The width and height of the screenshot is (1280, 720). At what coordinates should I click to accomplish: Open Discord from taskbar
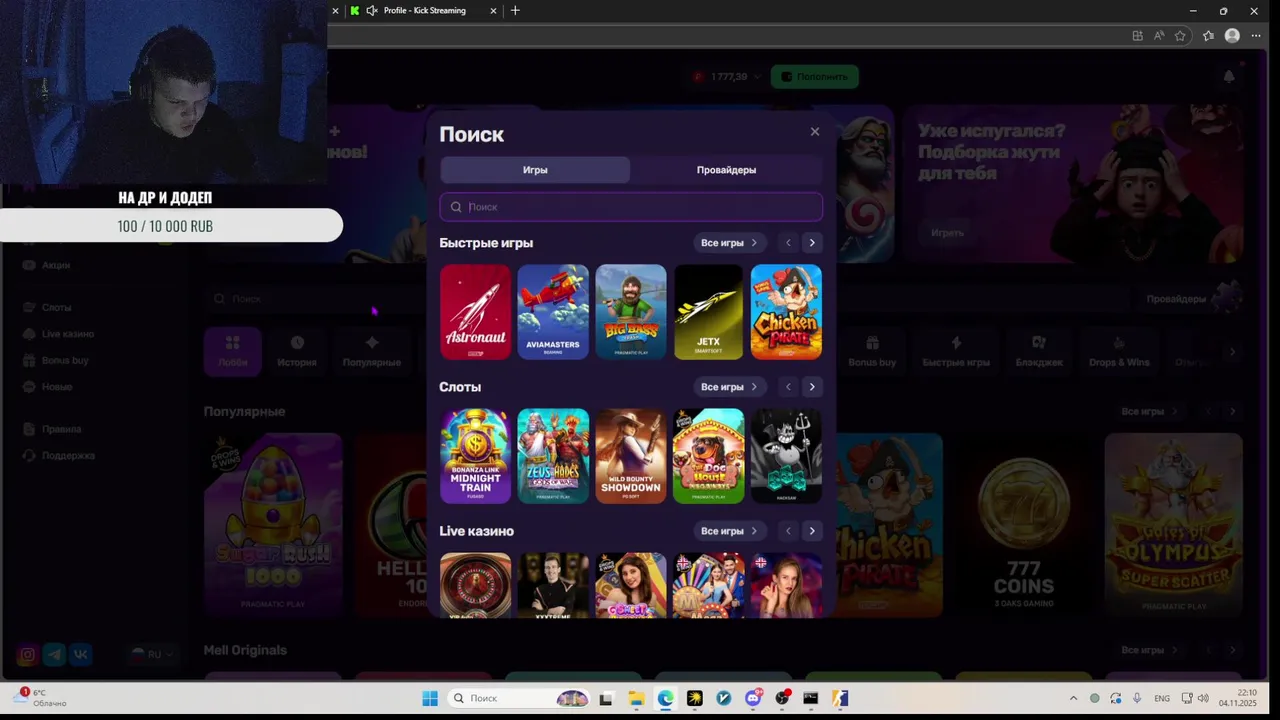click(753, 699)
